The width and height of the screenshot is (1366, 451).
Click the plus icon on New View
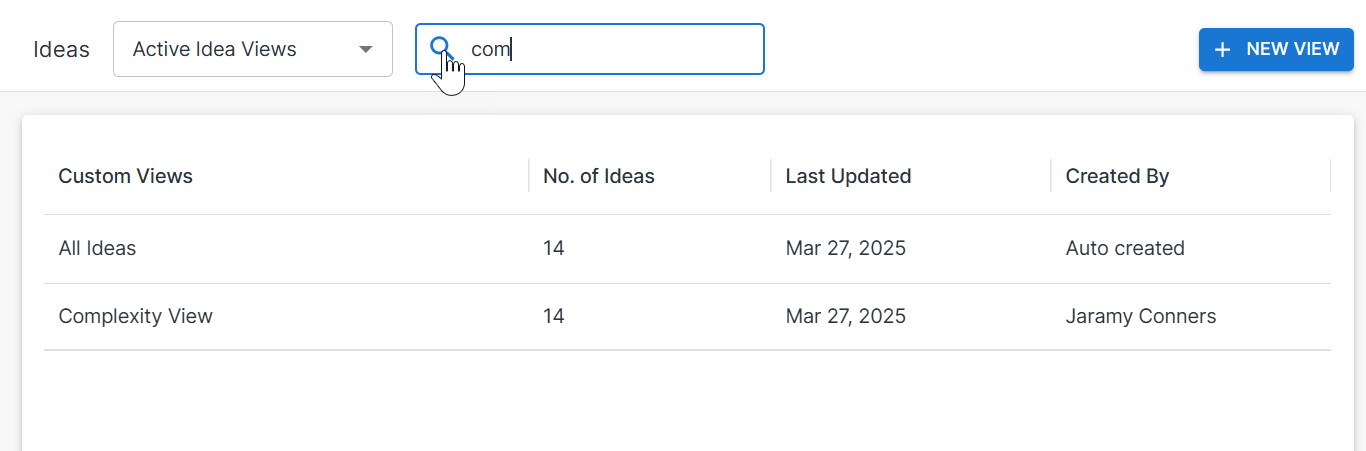[1222, 49]
